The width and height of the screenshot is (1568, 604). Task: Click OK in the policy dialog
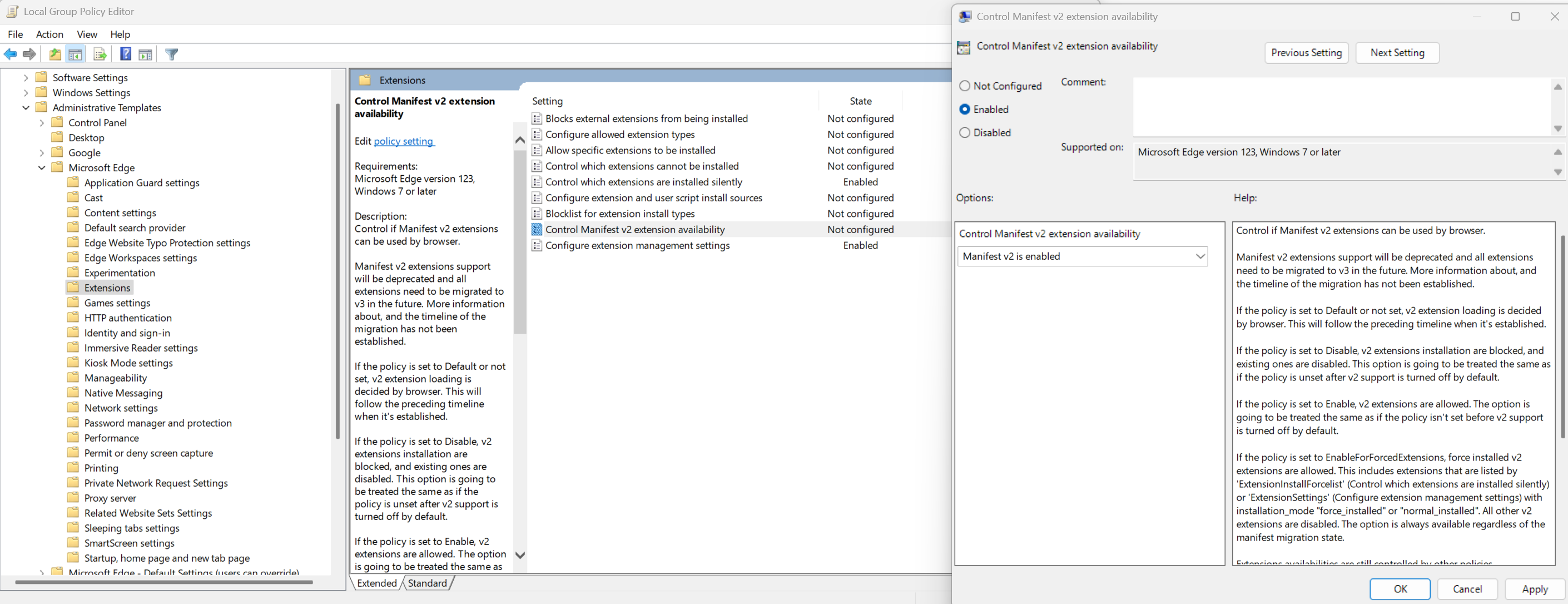[x=1400, y=589]
